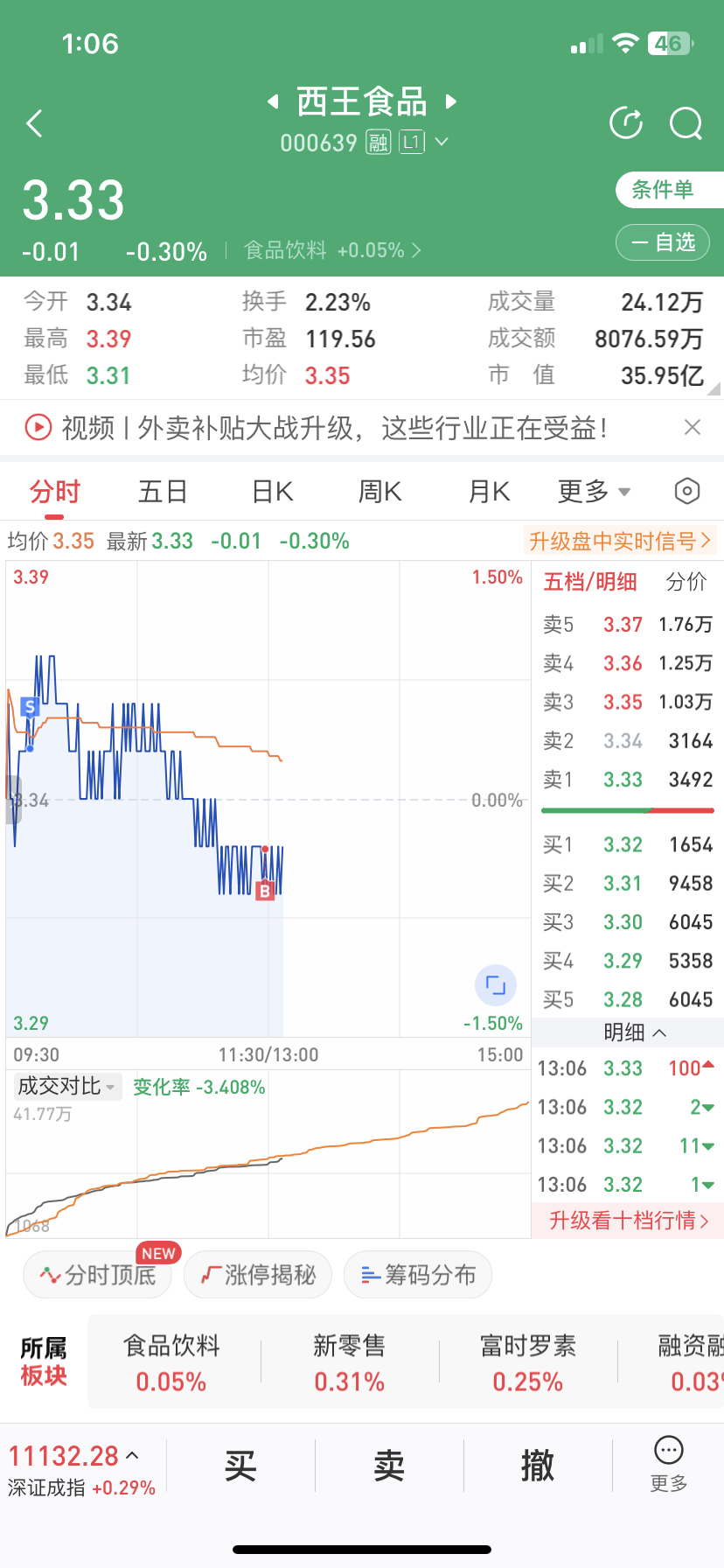This screenshot has width=724, height=1568.
Task: Collapse the 明细 section chevron
Action: 659,1032
